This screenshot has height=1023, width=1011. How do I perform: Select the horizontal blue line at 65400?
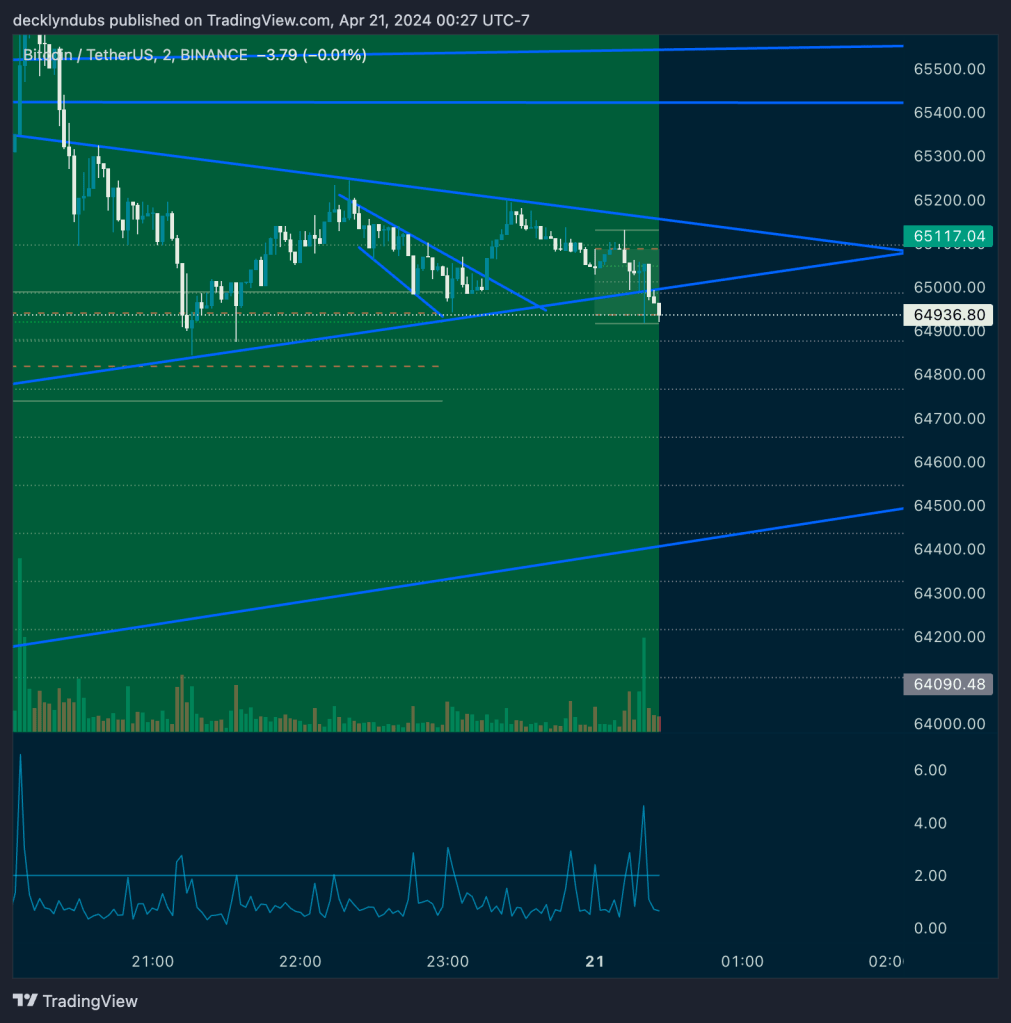point(500,102)
